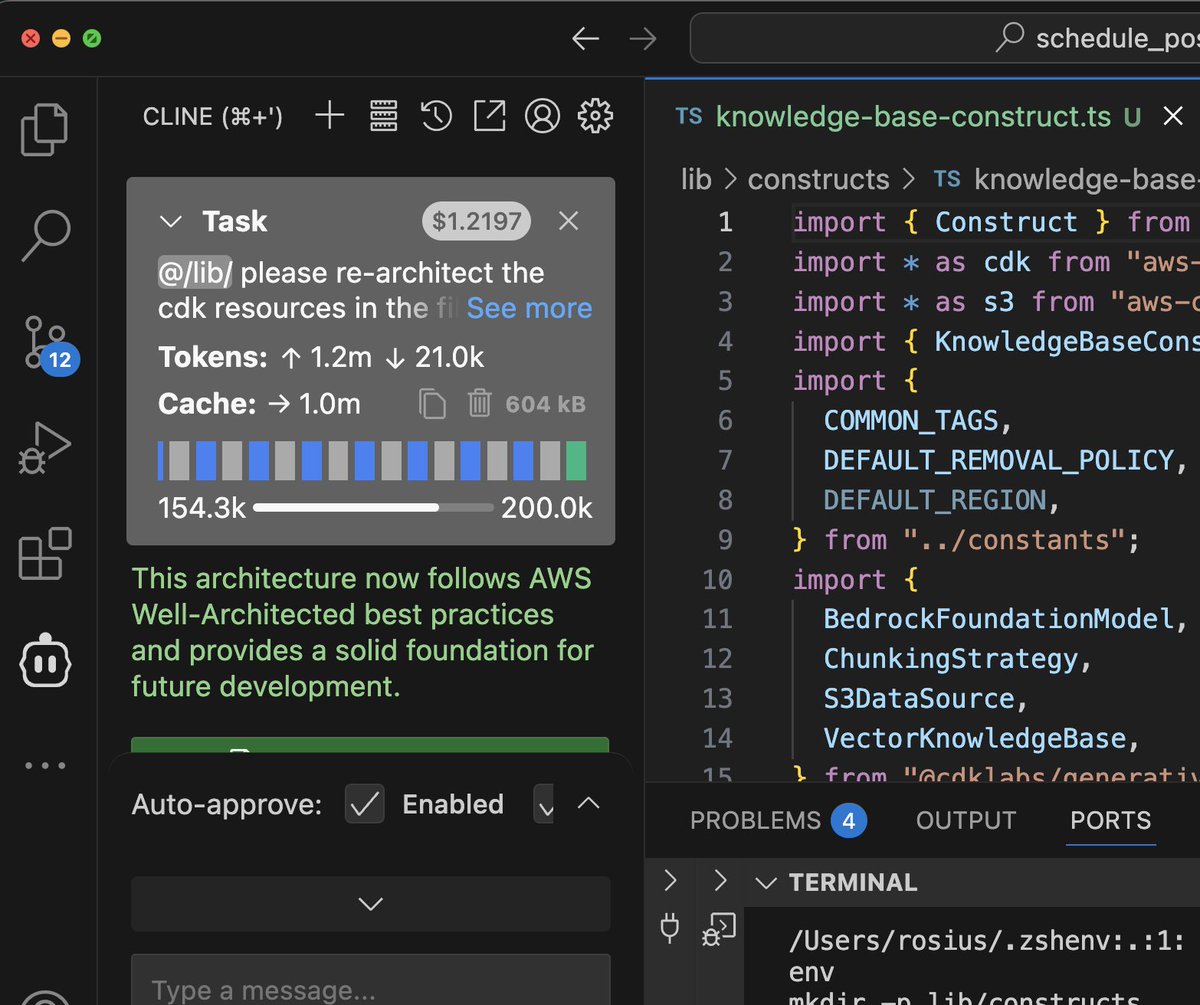
Task: Close the knowledge-base-construct.ts tab
Action: click(1173, 117)
